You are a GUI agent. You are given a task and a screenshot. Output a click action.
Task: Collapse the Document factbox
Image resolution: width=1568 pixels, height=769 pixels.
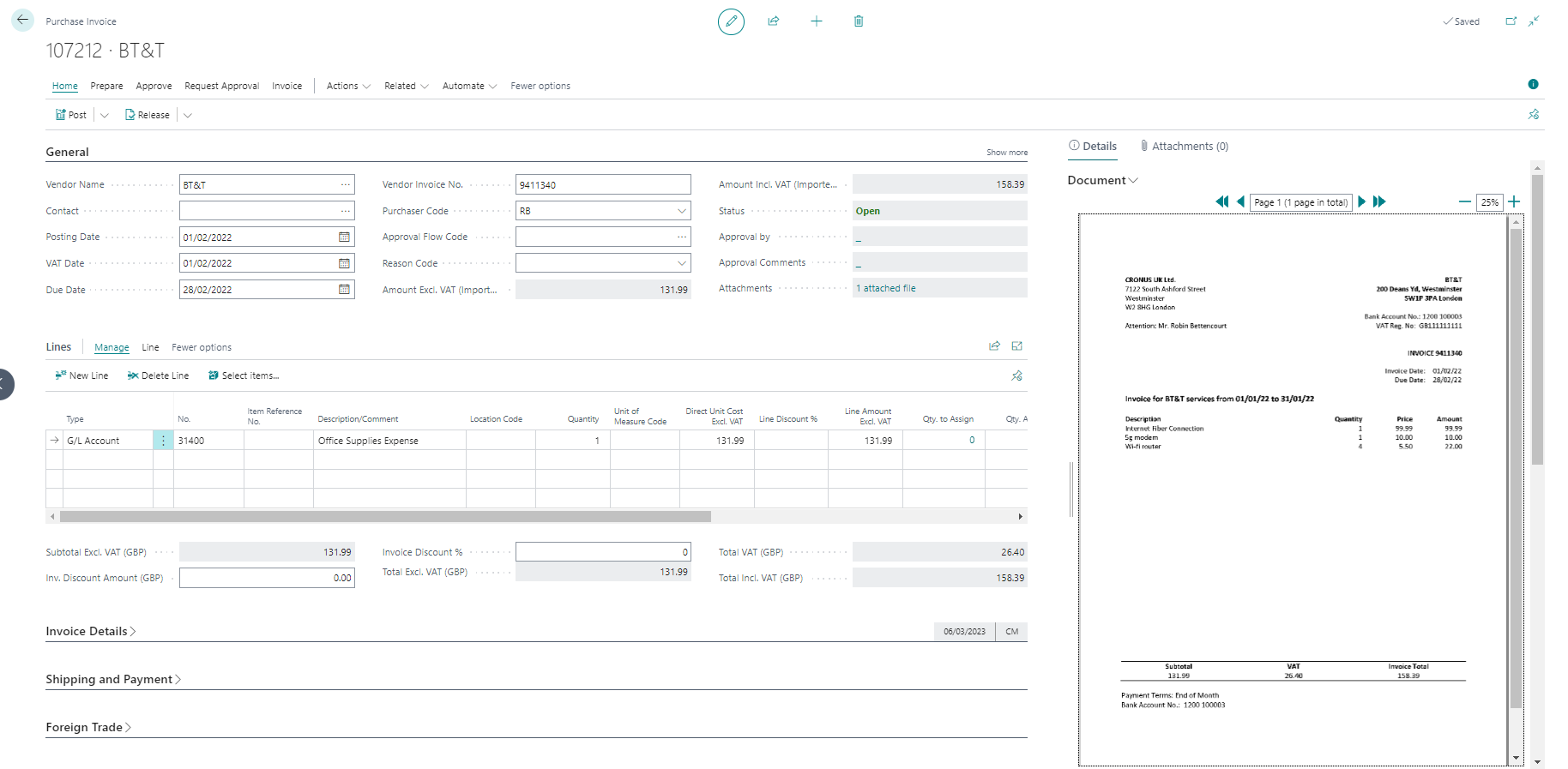tap(1102, 180)
